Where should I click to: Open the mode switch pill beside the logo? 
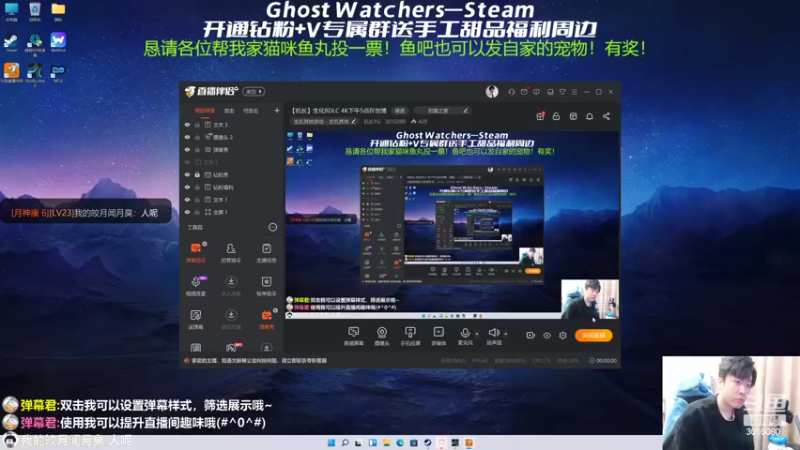click(254, 92)
